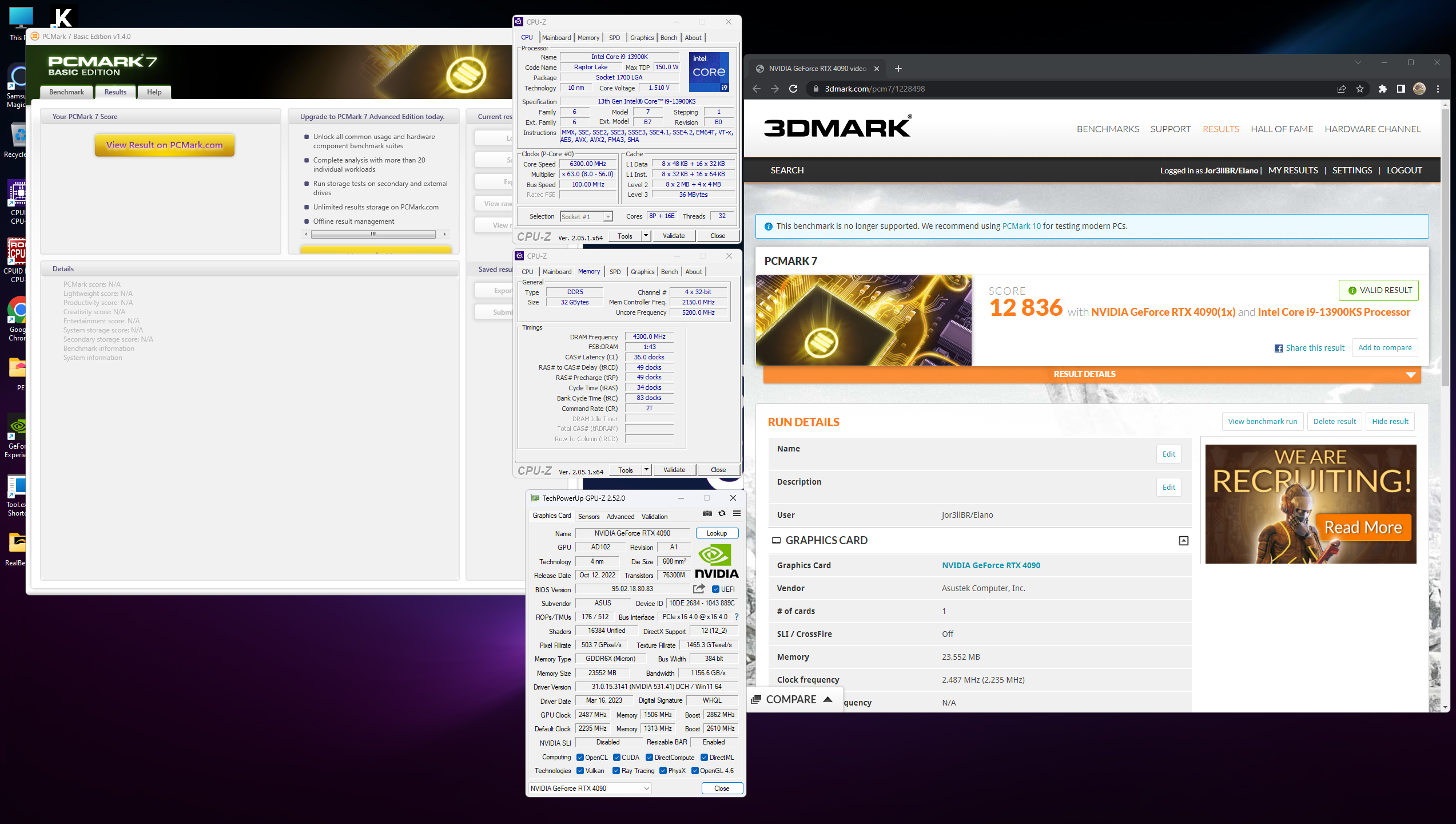Open the PCMark 10 link
The image size is (1456, 824).
click(1021, 226)
